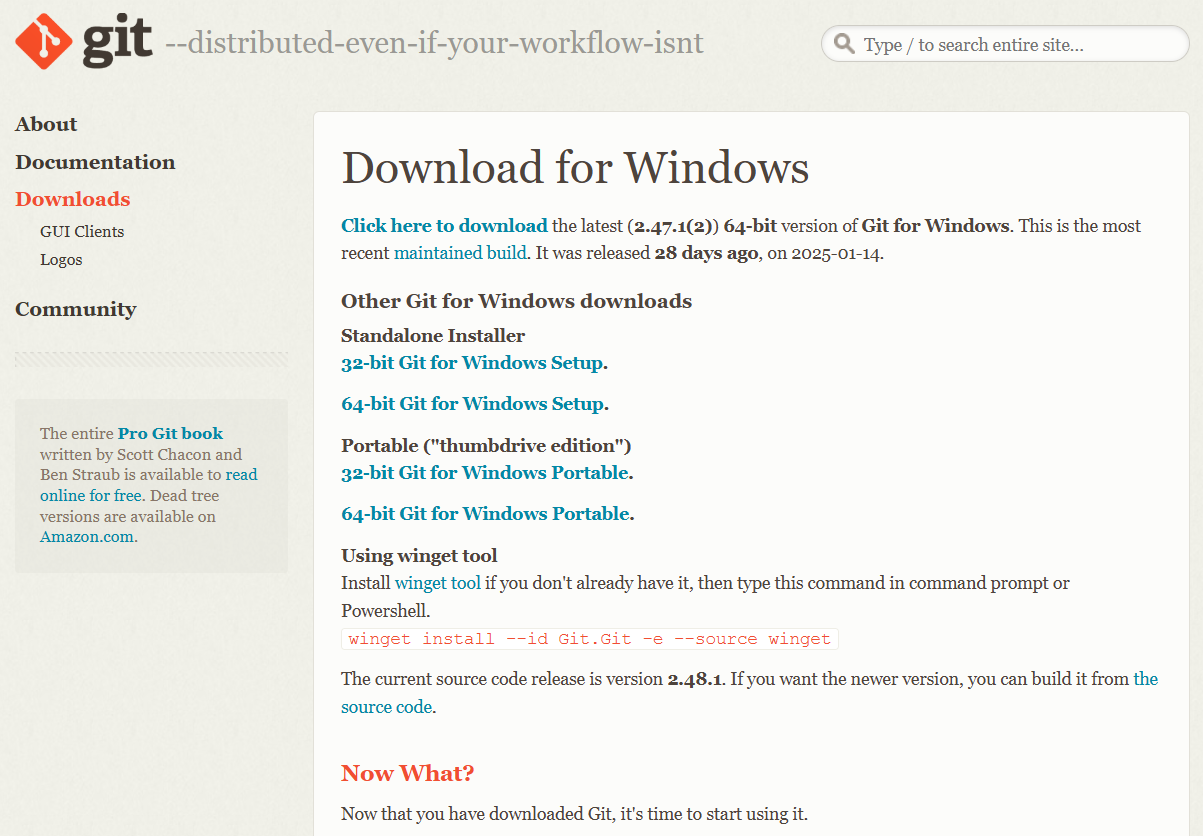Download 32-bit Git for Windows Setup
The width and height of the screenshot is (1203, 836).
(472, 363)
